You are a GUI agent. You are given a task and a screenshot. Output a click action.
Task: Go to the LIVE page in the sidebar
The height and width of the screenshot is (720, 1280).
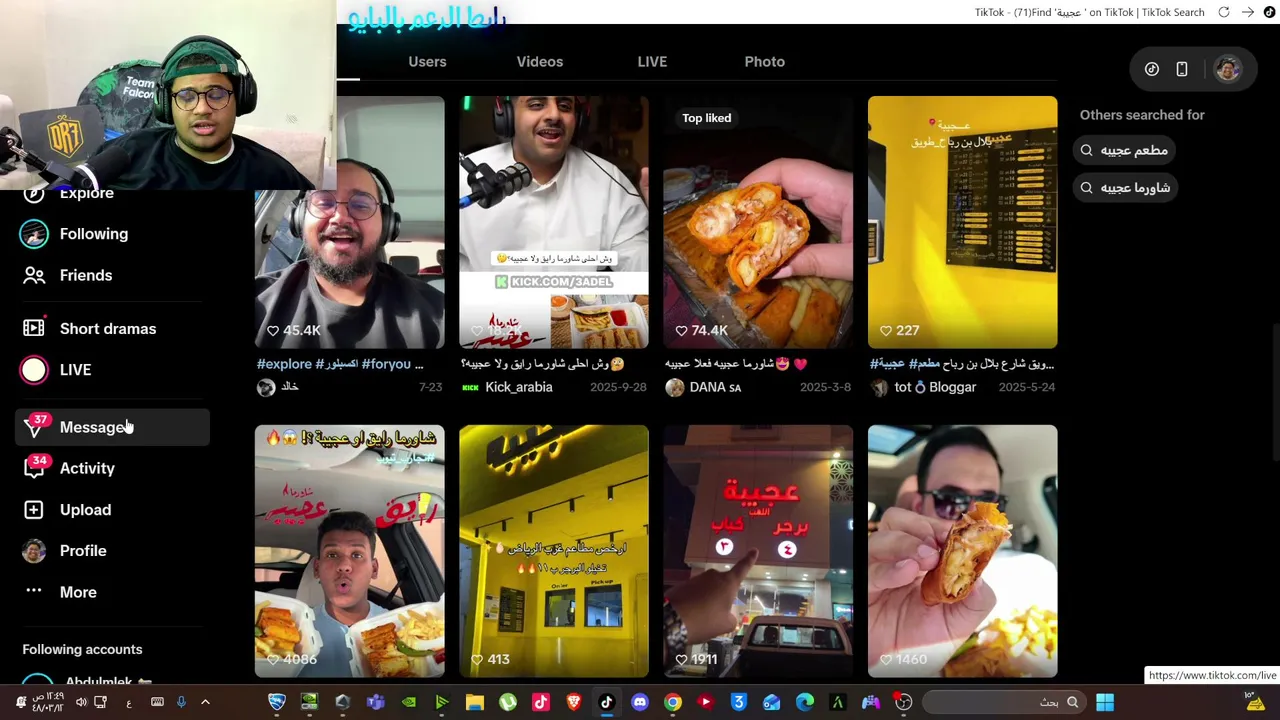[x=75, y=370]
